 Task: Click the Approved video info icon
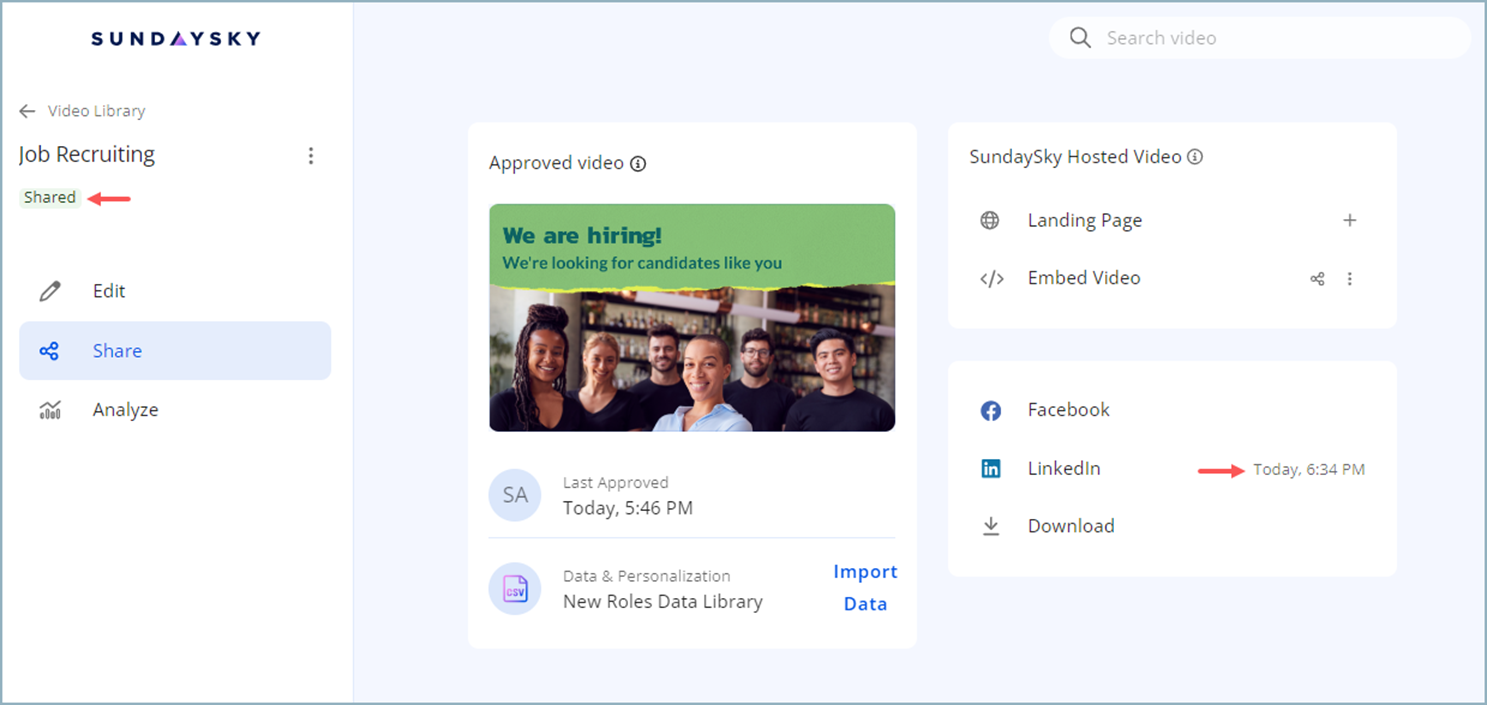pyautogui.click(x=638, y=163)
